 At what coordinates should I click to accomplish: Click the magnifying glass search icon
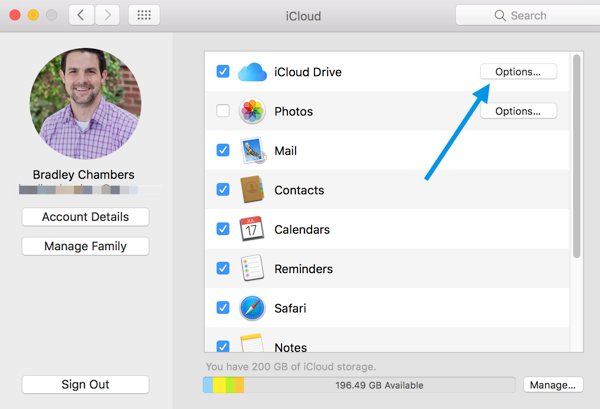pos(500,15)
